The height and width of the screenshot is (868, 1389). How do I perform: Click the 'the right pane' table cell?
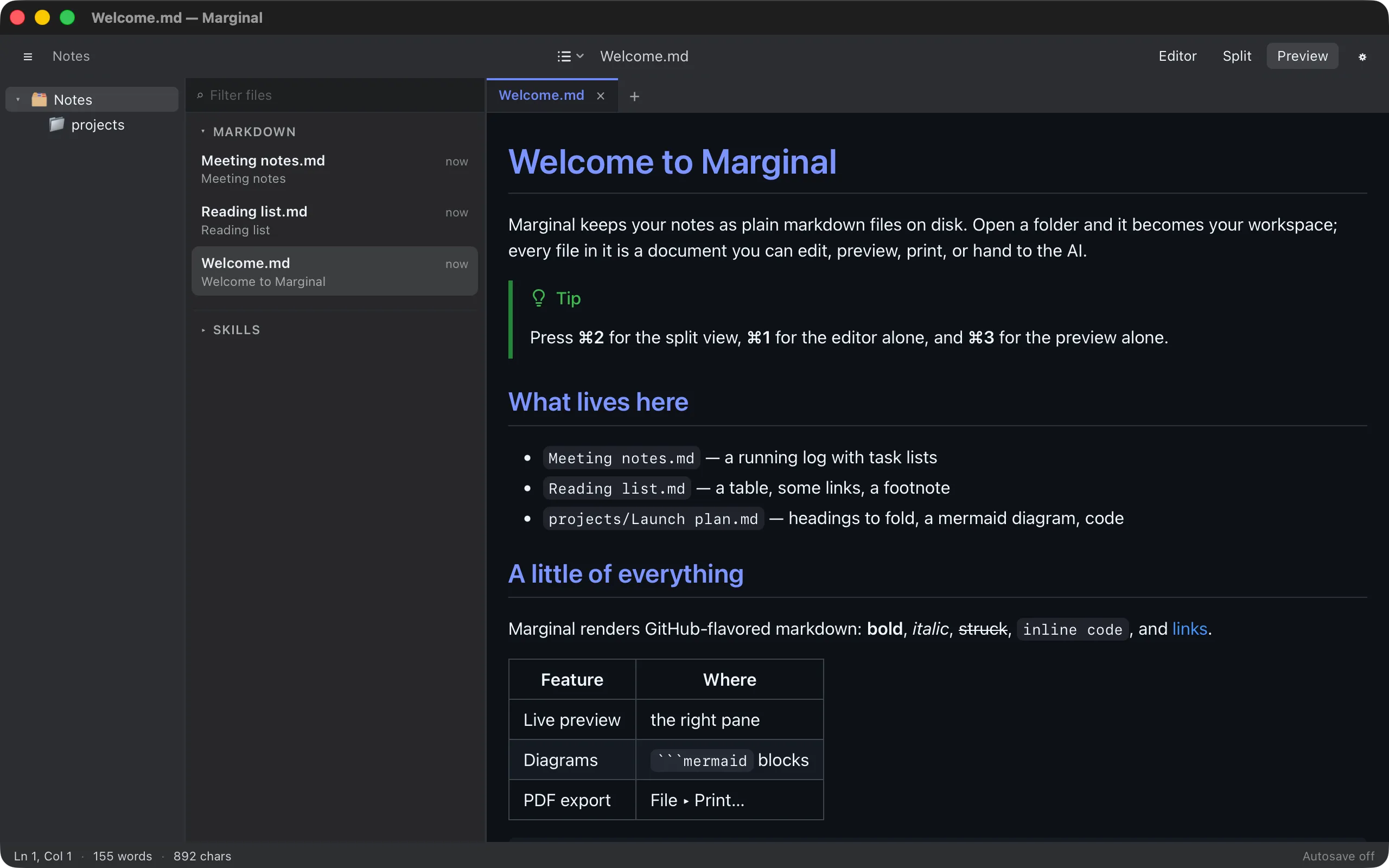point(730,719)
